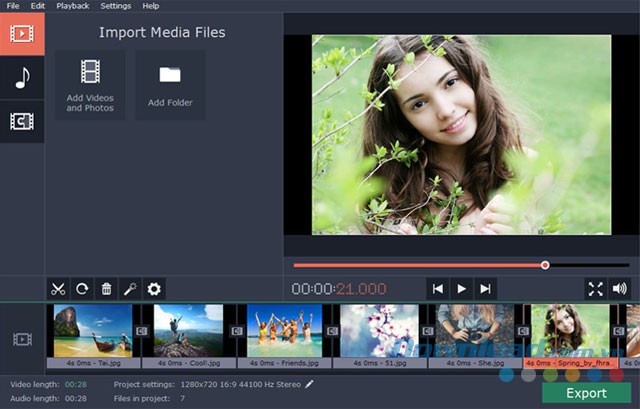Click the Add Folder button
This screenshot has height=409, width=640.
[x=170, y=85]
